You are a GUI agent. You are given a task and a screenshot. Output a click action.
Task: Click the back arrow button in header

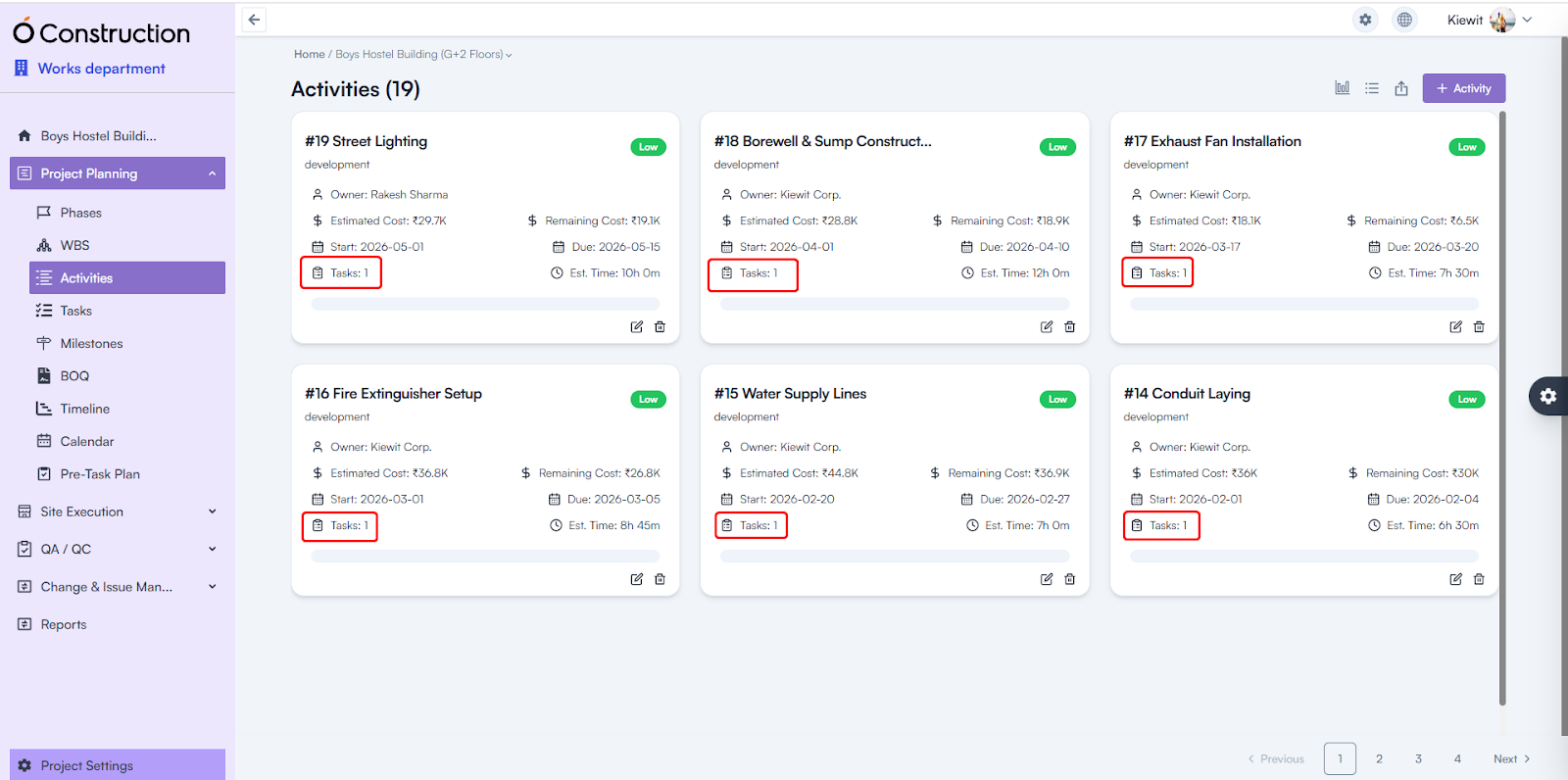point(254,20)
